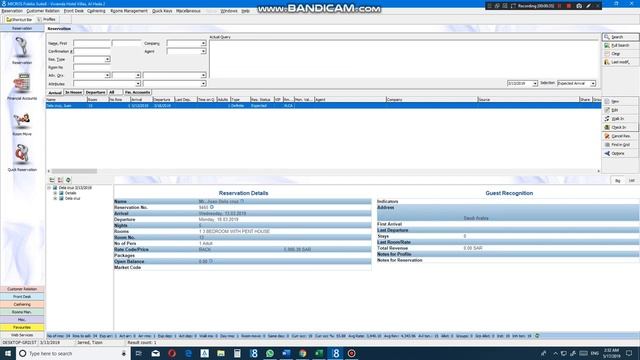
Task: Click the second icon above the reservation tree
Action: [60, 180]
